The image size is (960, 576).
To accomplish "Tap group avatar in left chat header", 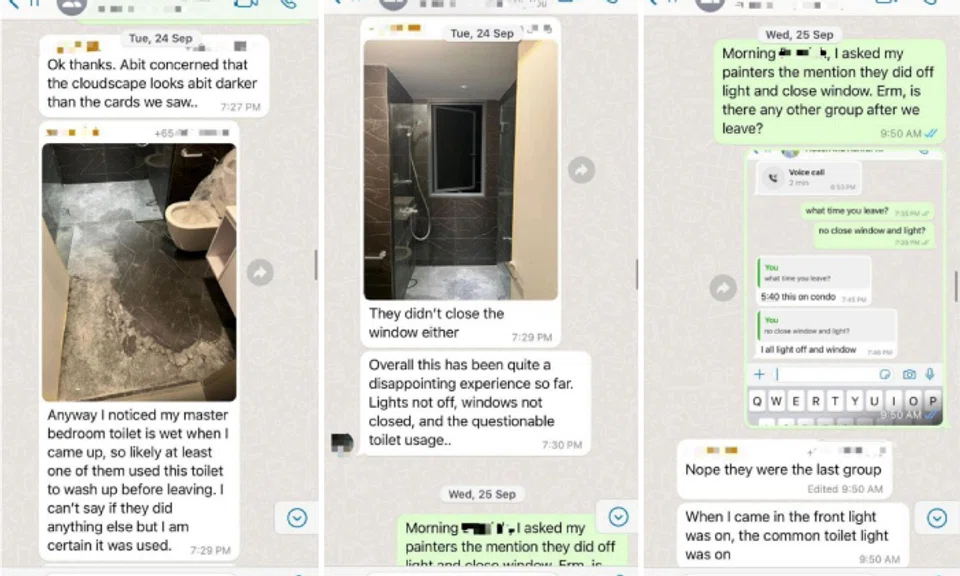I will (x=72, y=6).
